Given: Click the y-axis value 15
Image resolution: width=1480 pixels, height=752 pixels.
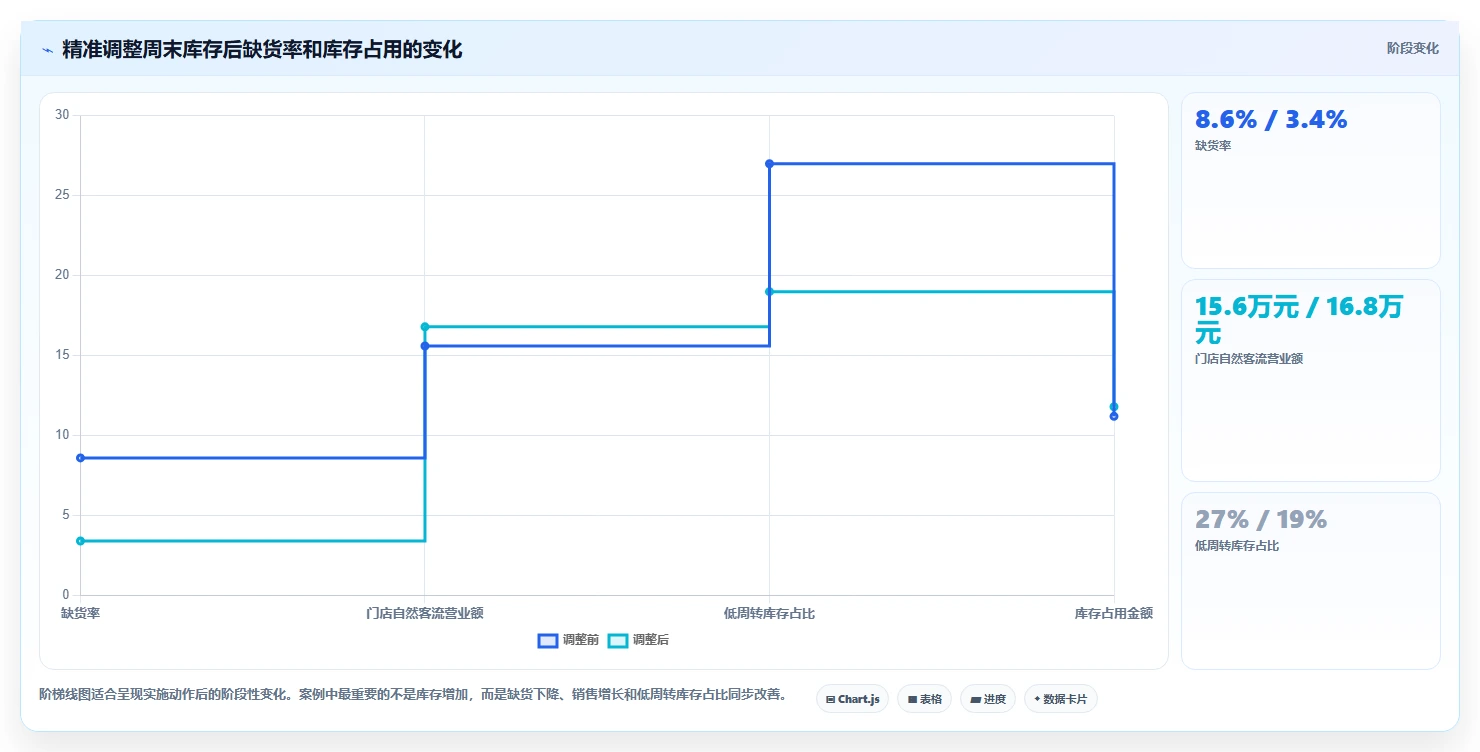Looking at the screenshot, I should click(62, 355).
